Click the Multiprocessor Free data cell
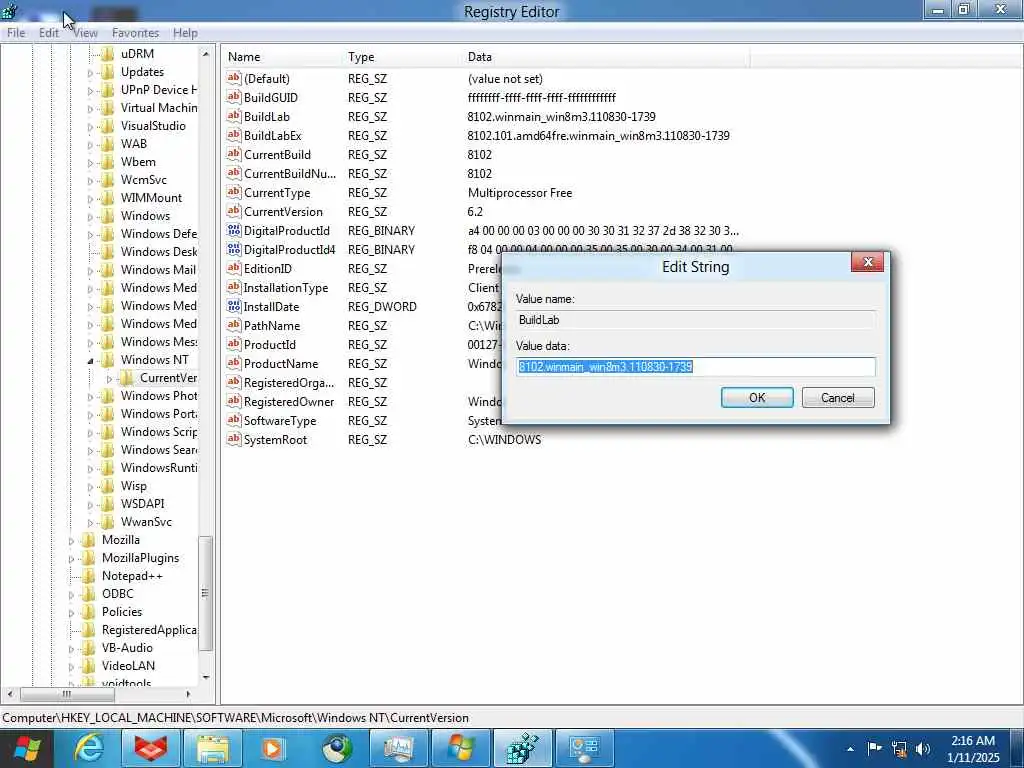 pyautogui.click(x=520, y=193)
